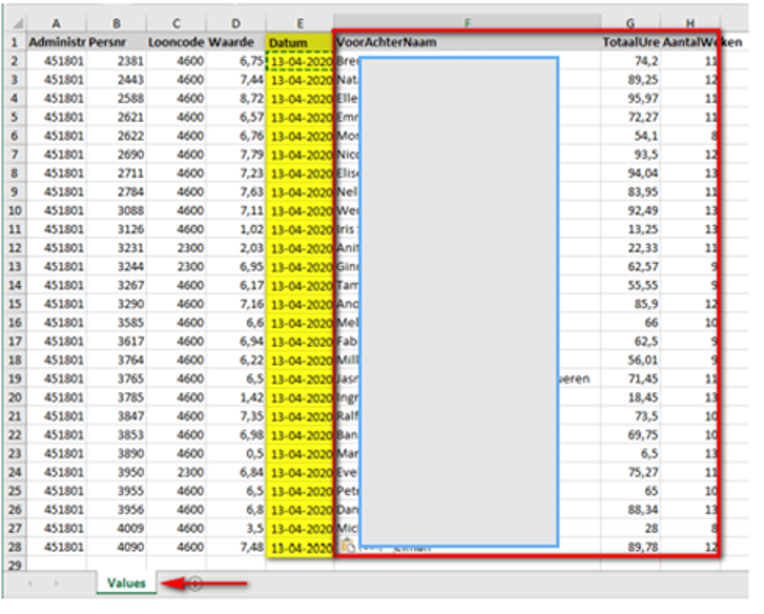Select Persnr cell 4090

tap(117, 547)
